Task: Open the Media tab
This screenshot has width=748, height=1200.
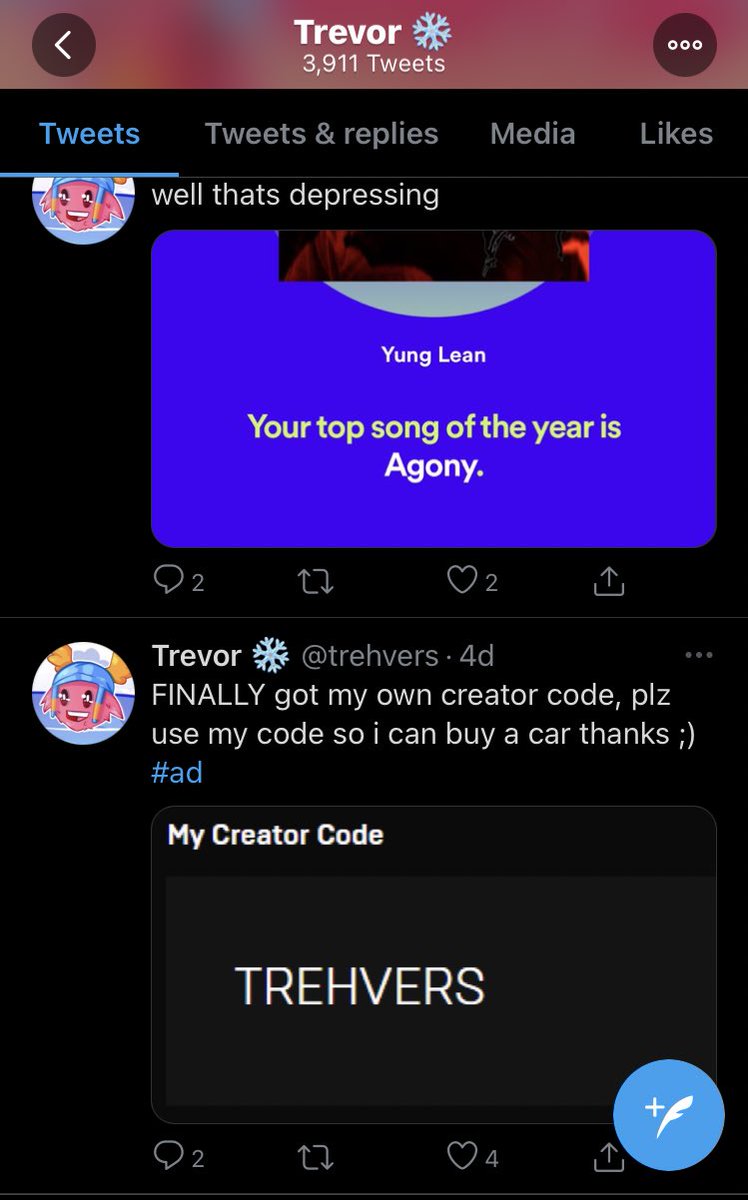Action: [532, 134]
